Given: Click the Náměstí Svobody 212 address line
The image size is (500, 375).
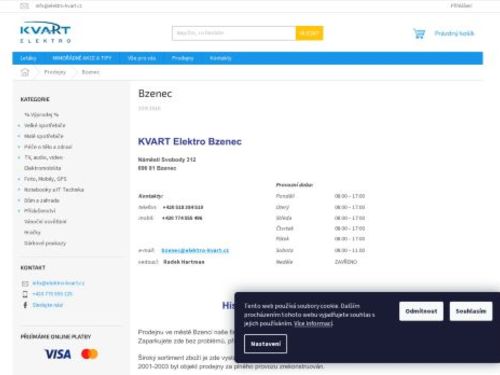Looking at the screenshot, I should pyautogui.click(x=167, y=160).
